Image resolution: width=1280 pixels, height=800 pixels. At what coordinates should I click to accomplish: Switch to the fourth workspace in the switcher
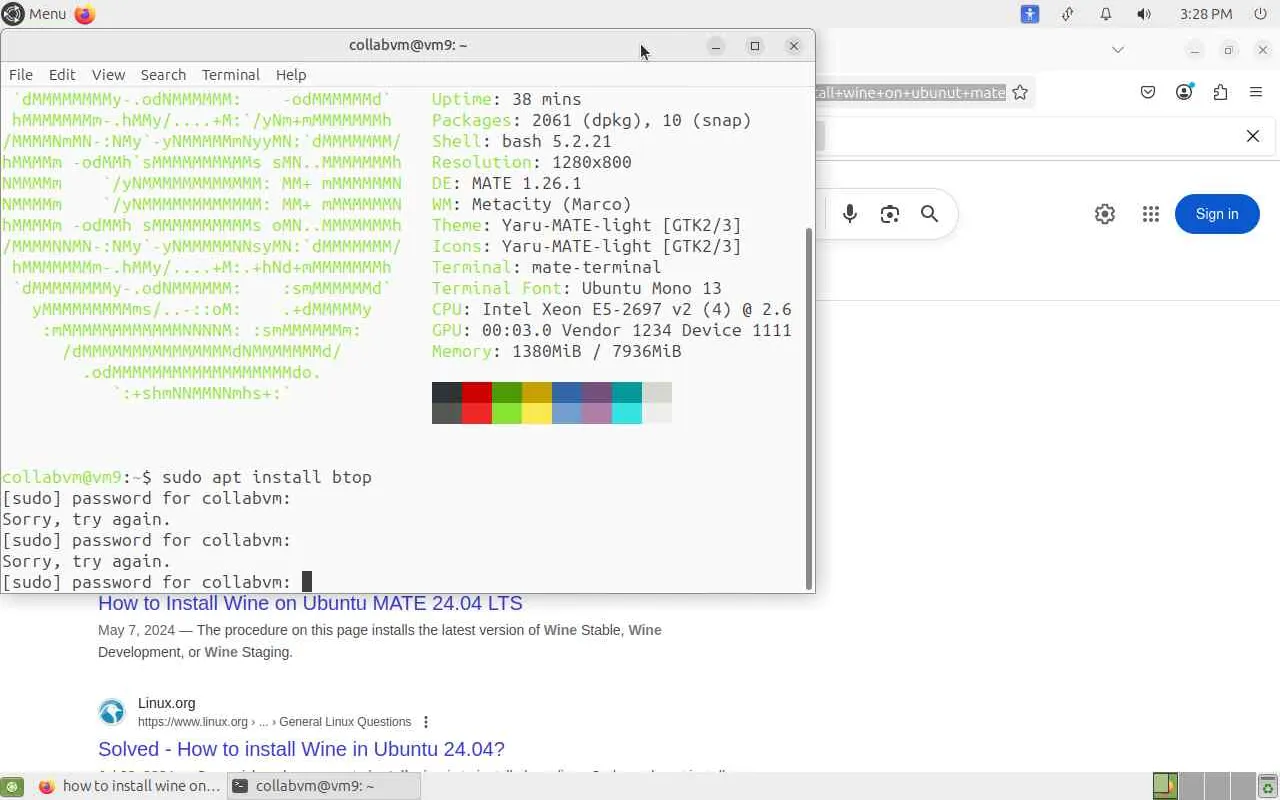pos(1242,786)
